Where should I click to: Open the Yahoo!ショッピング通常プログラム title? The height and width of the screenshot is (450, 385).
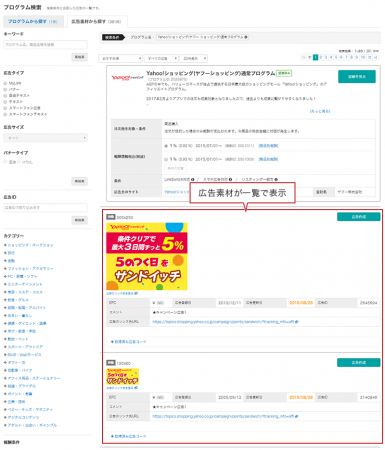click(211, 73)
